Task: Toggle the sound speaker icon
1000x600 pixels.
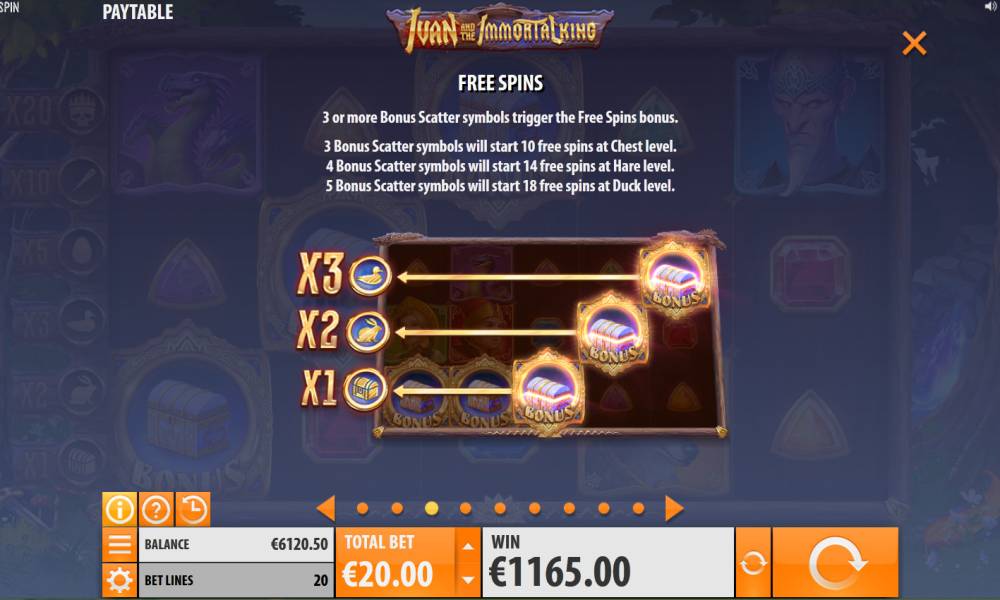Action: [x=991, y=7]
